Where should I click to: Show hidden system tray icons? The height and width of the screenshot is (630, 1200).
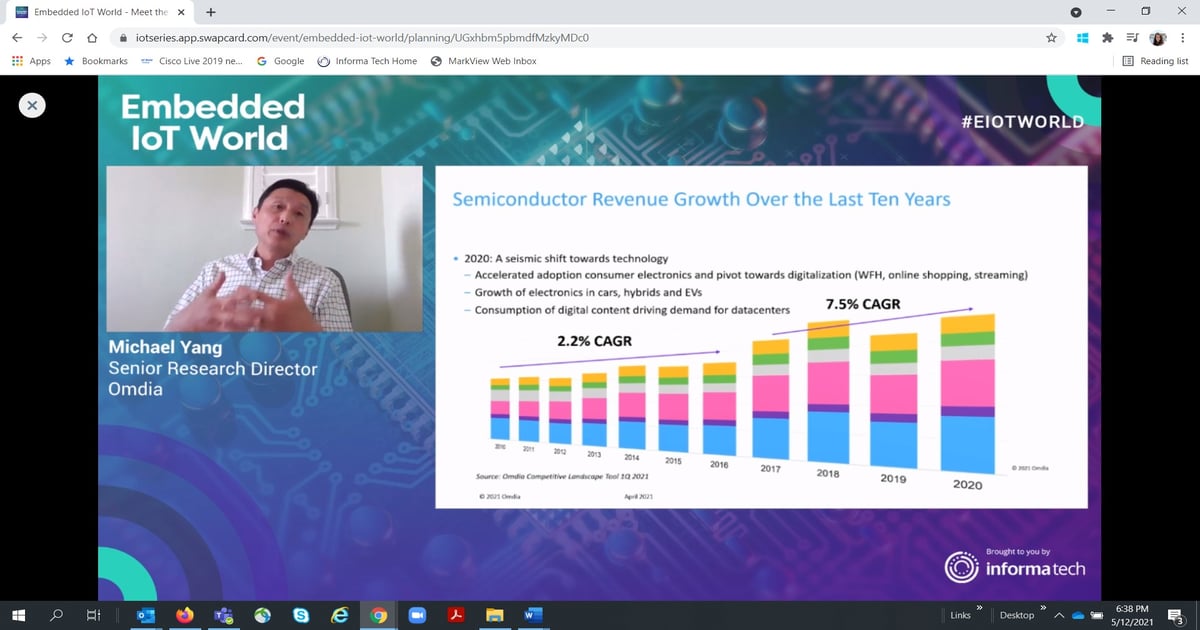(1058, 614)
